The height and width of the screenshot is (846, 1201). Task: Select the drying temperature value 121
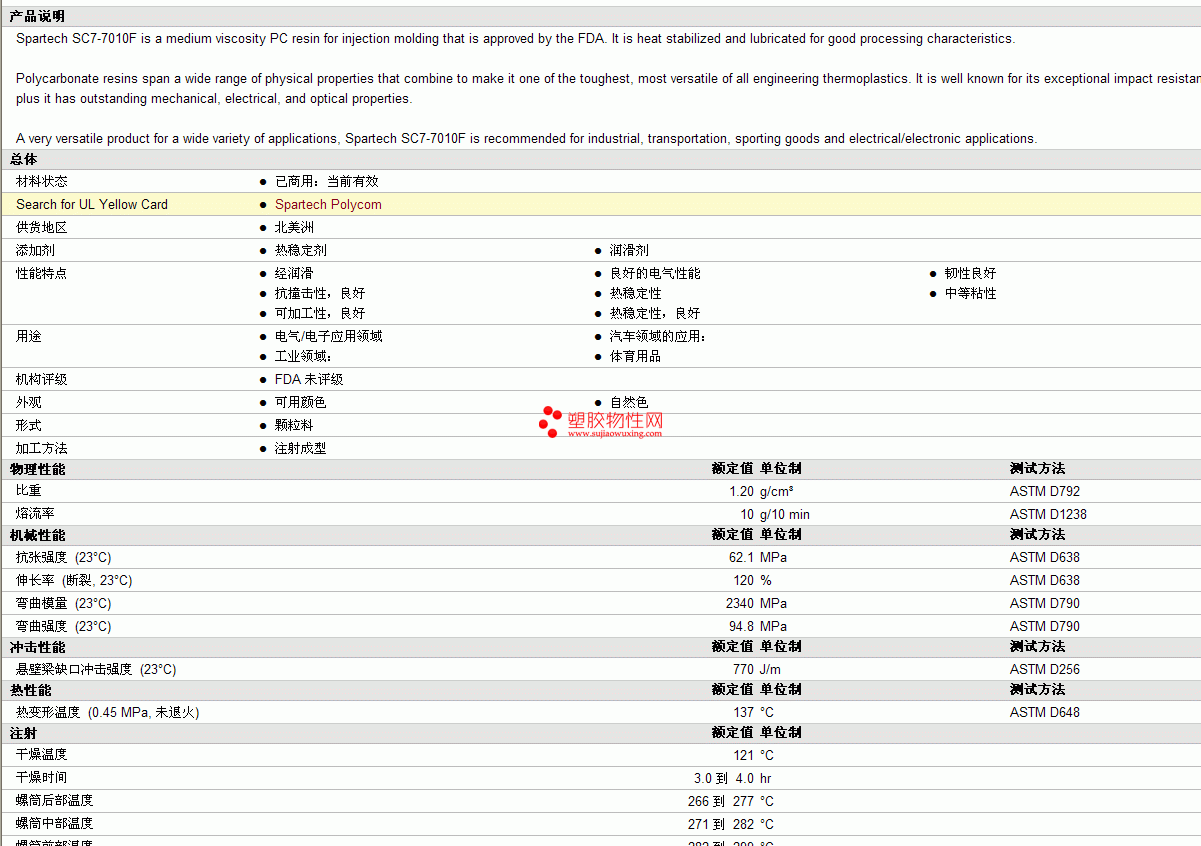(743, 755)
